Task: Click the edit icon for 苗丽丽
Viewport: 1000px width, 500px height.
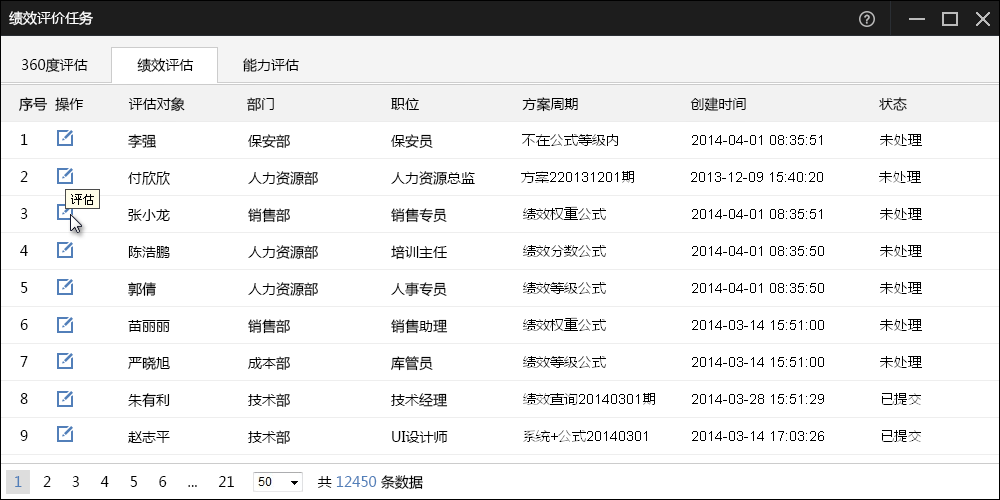Action: [65, 324]
